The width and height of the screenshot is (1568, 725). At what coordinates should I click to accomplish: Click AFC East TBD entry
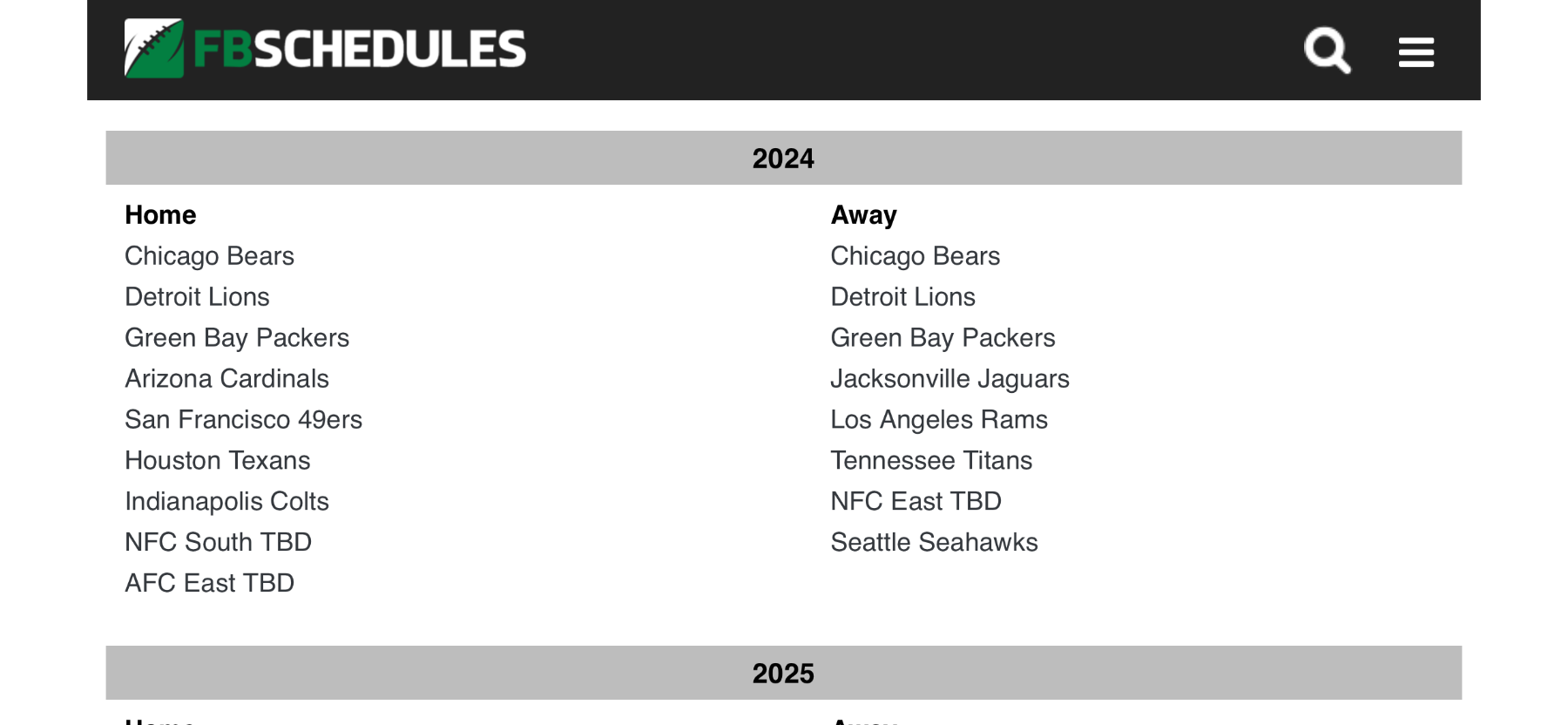(209, 584)
